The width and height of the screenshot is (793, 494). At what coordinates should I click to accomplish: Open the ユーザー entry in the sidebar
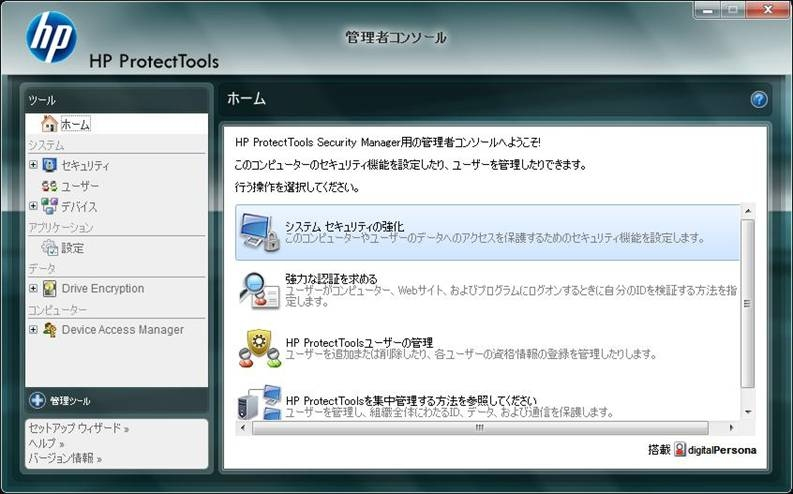[x=80, y=186]
